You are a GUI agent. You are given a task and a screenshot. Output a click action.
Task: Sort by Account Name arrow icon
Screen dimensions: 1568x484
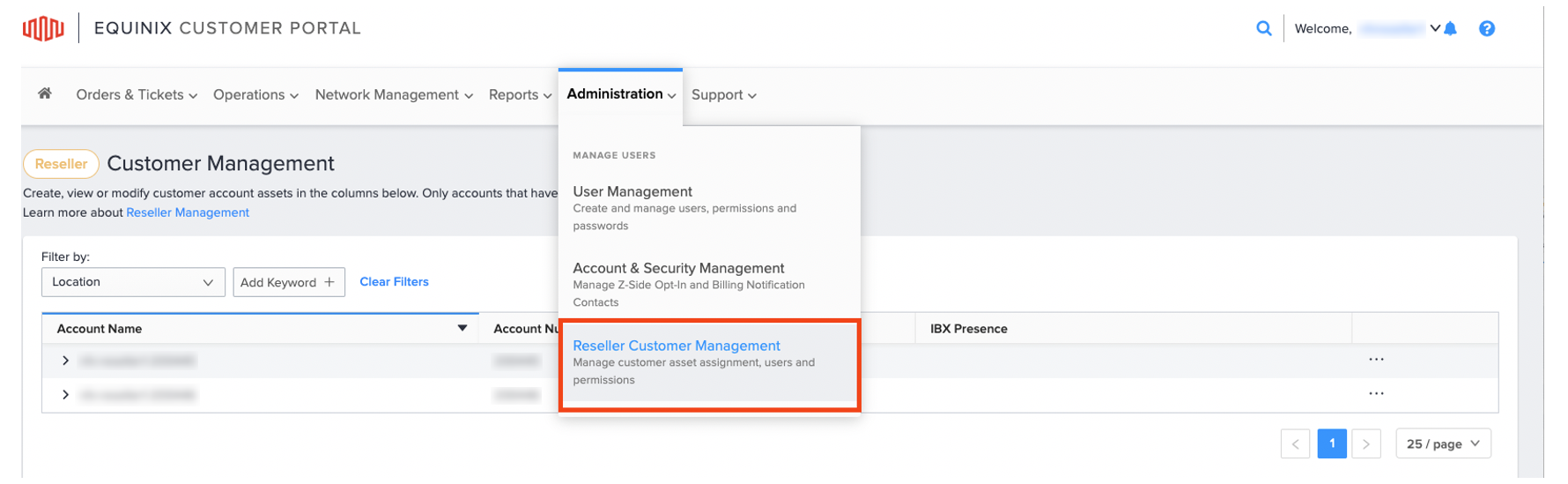pos(462,328)
